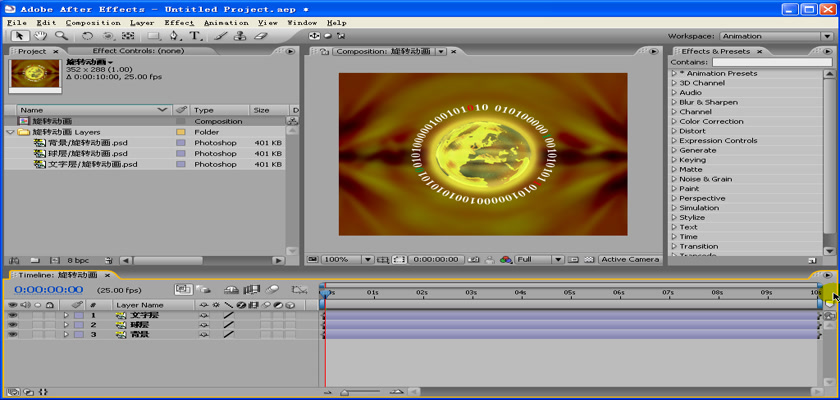Screen dimensions: 840x400
Task: Select the Selection arrow tool
Action: pos(20,36)
